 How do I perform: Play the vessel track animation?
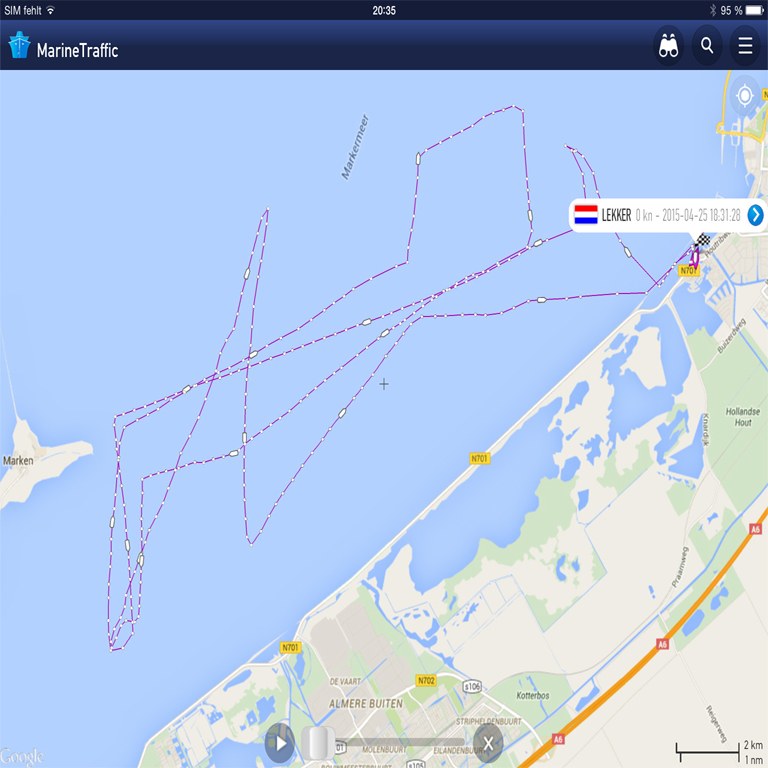click(280, 744)
